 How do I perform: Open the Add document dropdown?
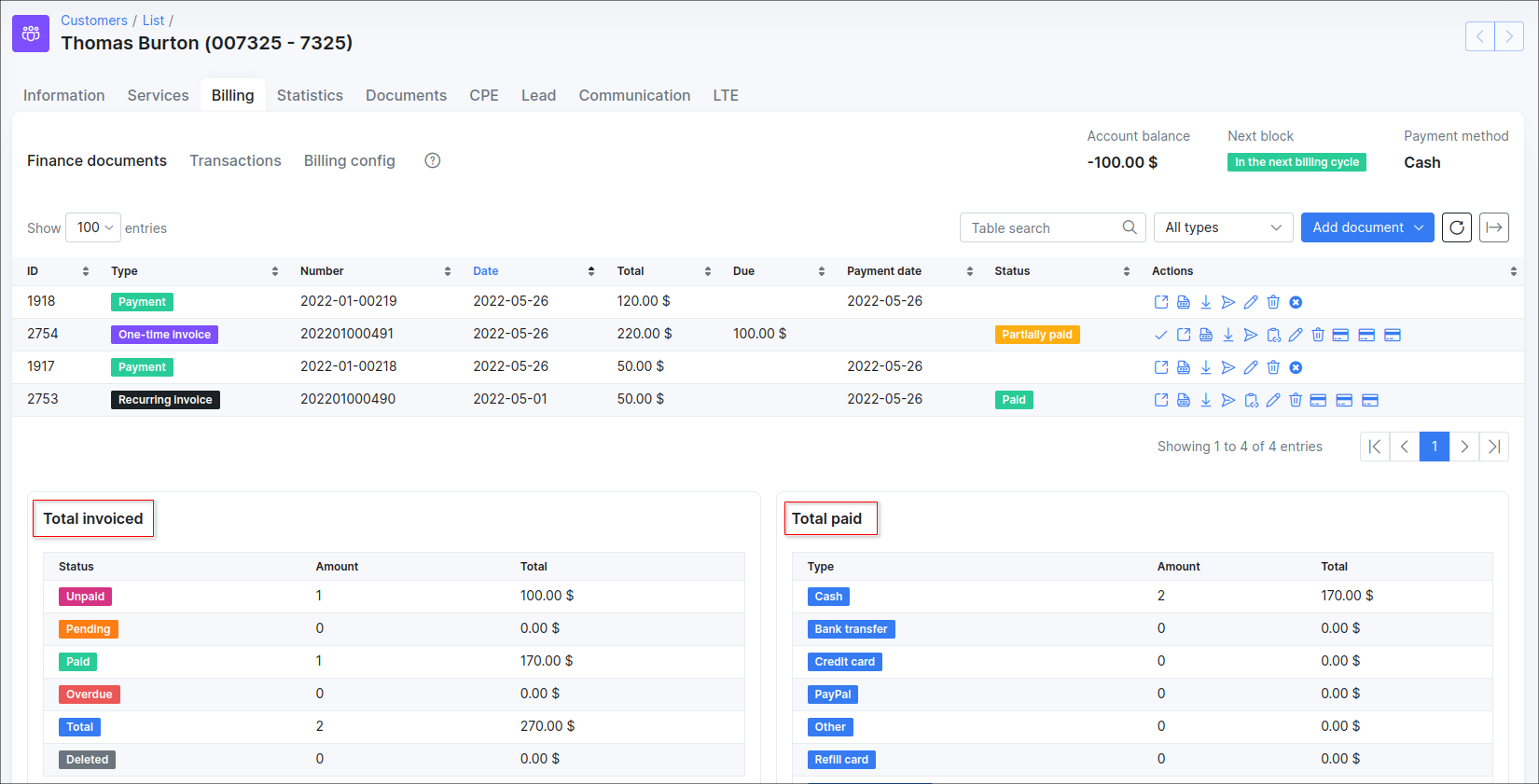point(1366,227)
